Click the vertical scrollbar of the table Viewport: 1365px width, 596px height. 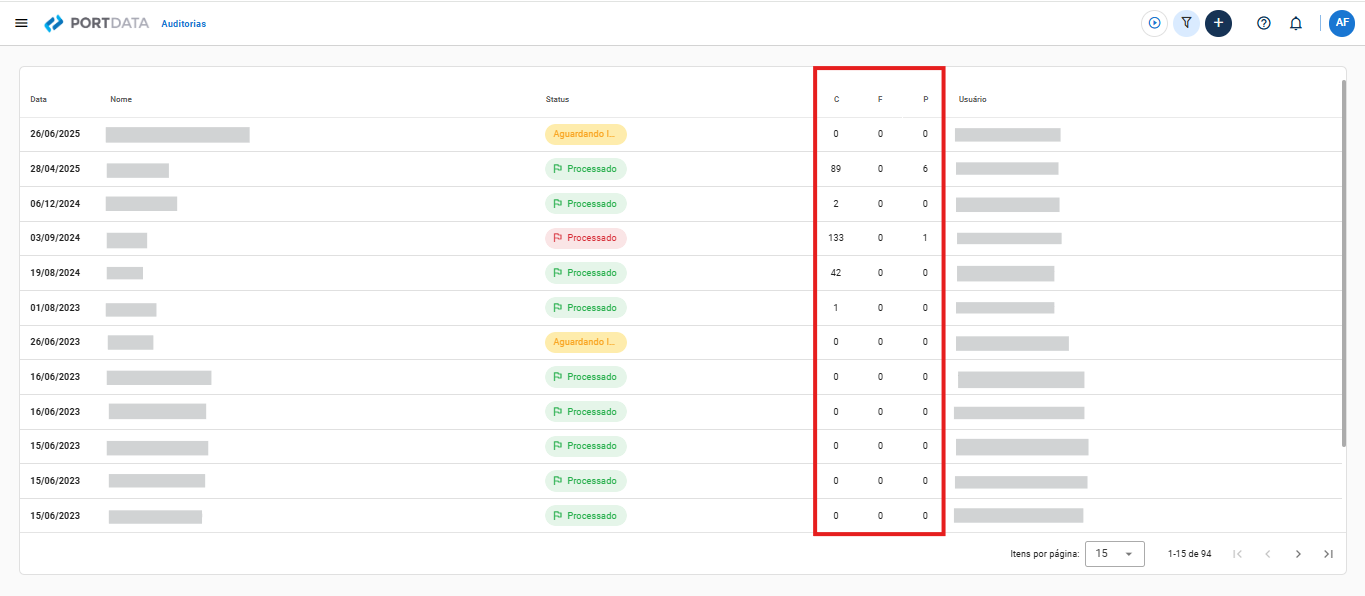(1343, 263)
